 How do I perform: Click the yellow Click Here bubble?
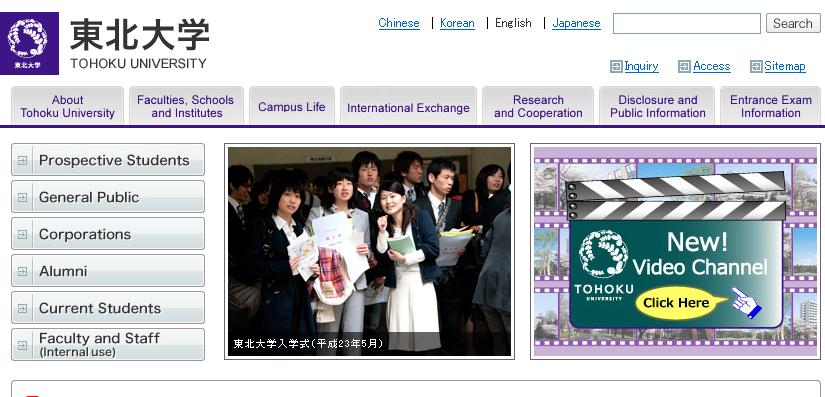[679, 303]
